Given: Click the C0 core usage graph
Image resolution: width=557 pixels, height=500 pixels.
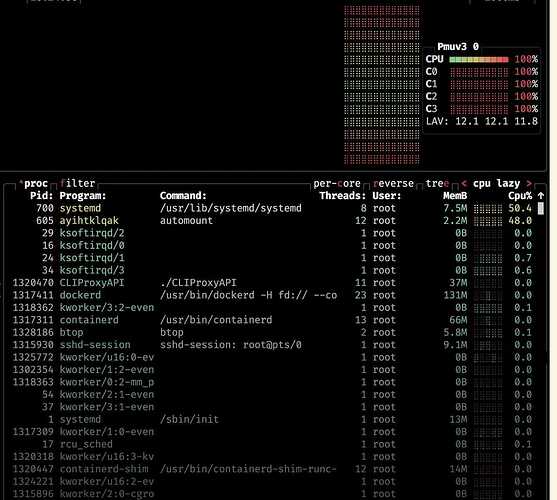Looking at the screenshot, I should coord(479,72).
